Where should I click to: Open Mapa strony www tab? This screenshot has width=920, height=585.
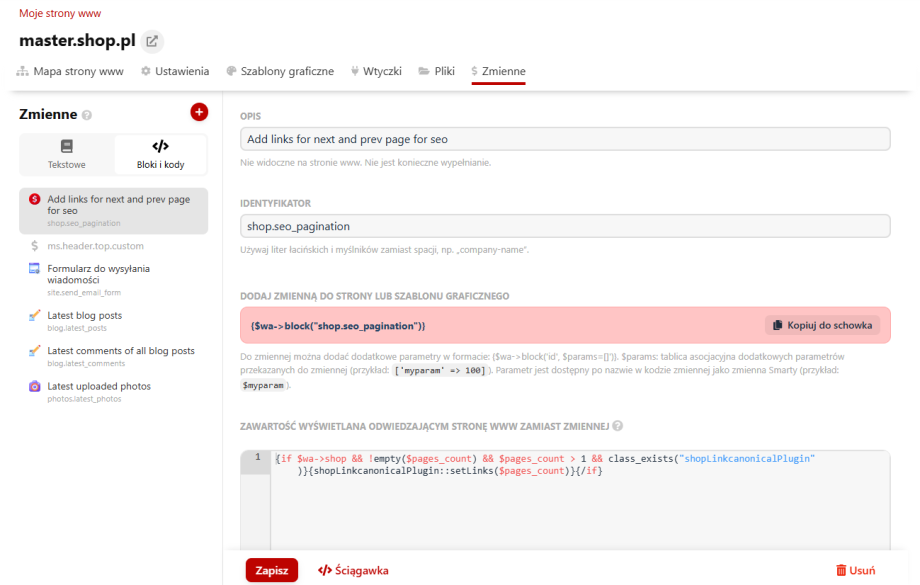70,71
